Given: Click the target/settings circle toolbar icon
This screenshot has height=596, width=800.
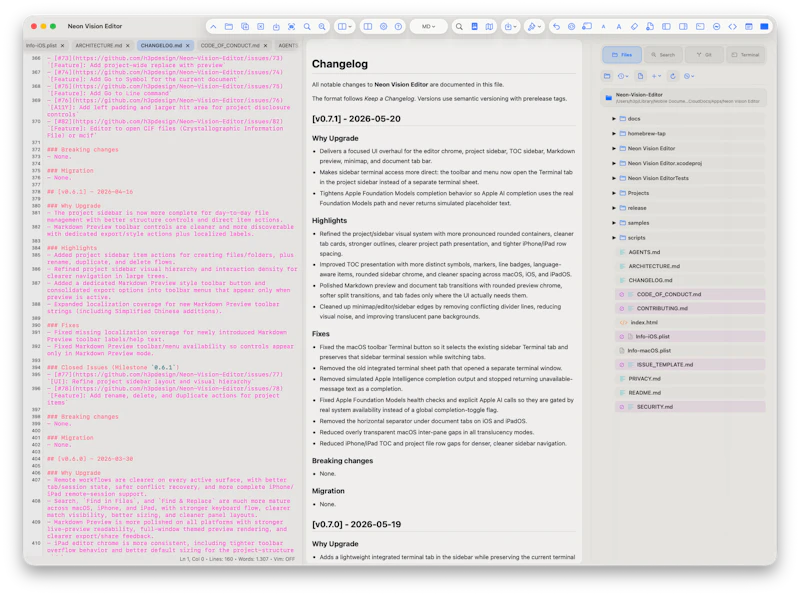Looking at the screenshot, I should coord(383,27).
